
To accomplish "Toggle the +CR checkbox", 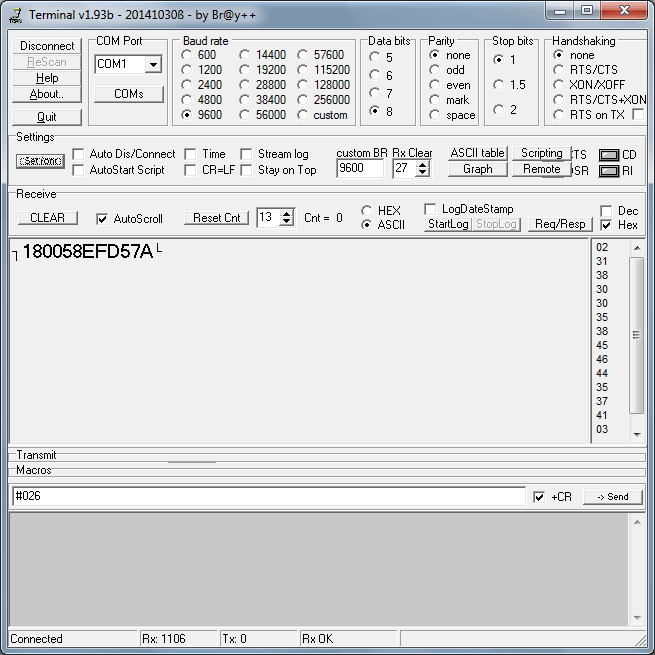I will (539, 497).
